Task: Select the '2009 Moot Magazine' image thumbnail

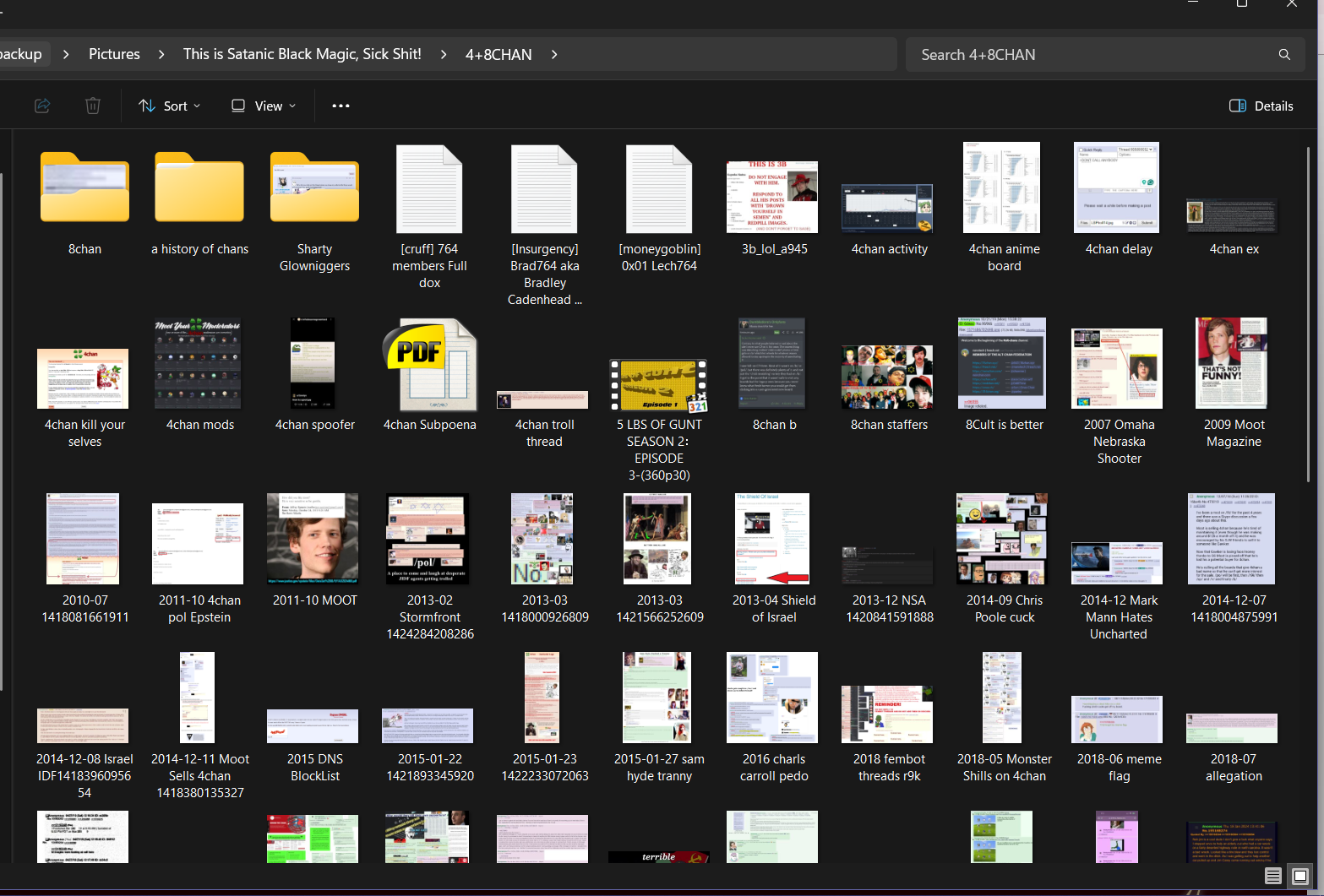Action: 1231,363
